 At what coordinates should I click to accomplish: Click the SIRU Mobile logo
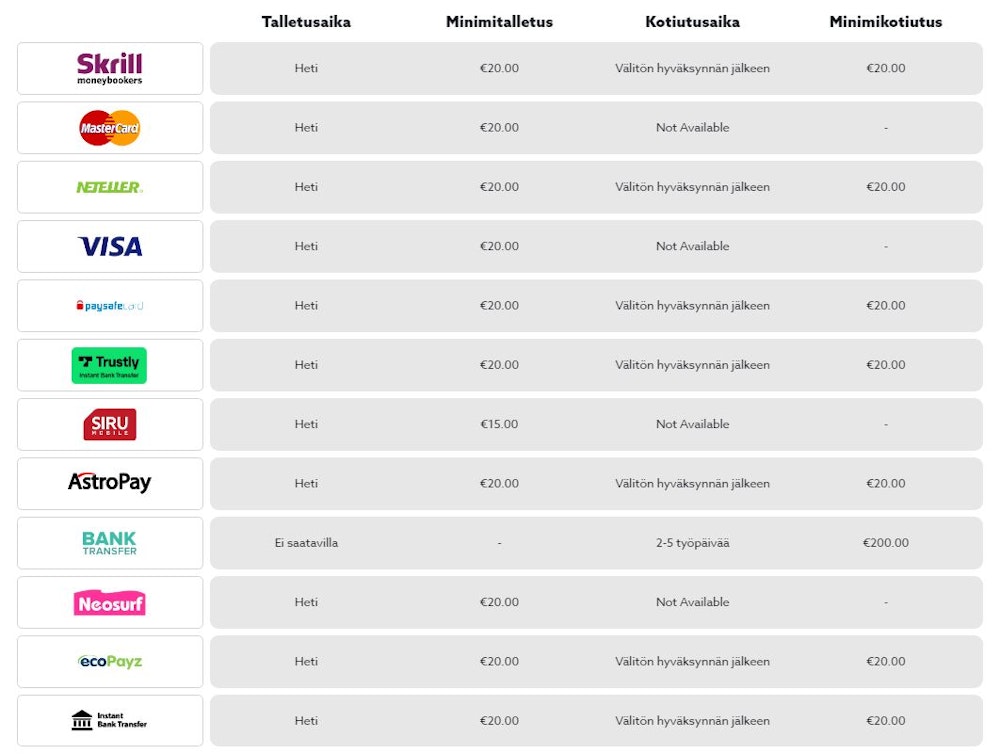(110, 424)
